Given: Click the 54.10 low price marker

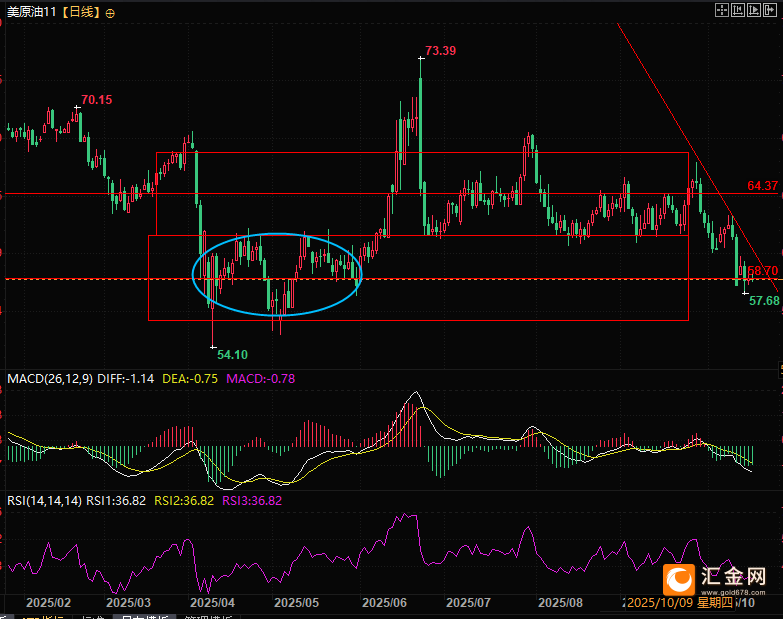Looking at the screenshot, I should click(x=232, y=354).
